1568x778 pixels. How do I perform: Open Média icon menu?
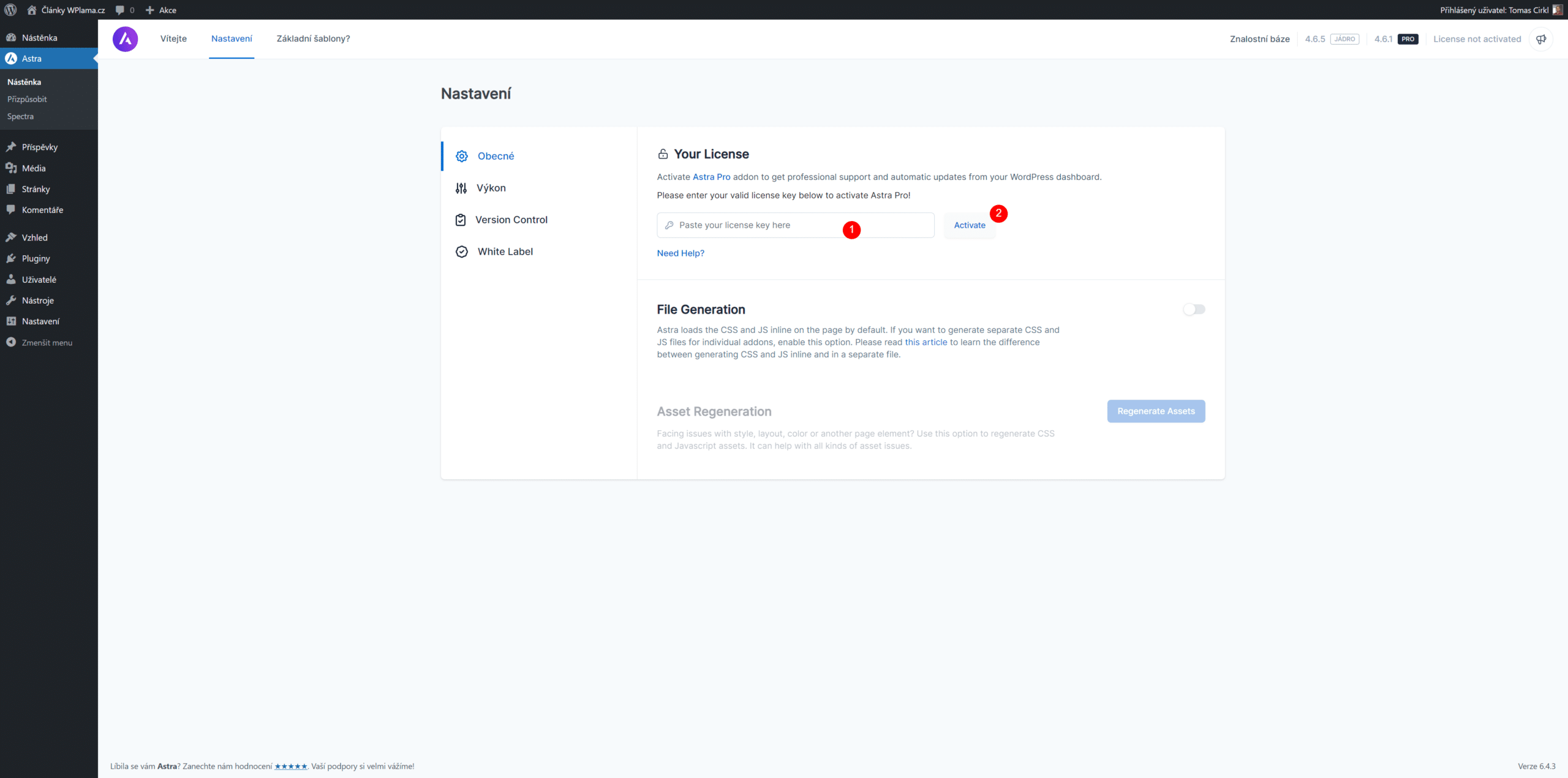pyautogui.click(x=11, y=168)
